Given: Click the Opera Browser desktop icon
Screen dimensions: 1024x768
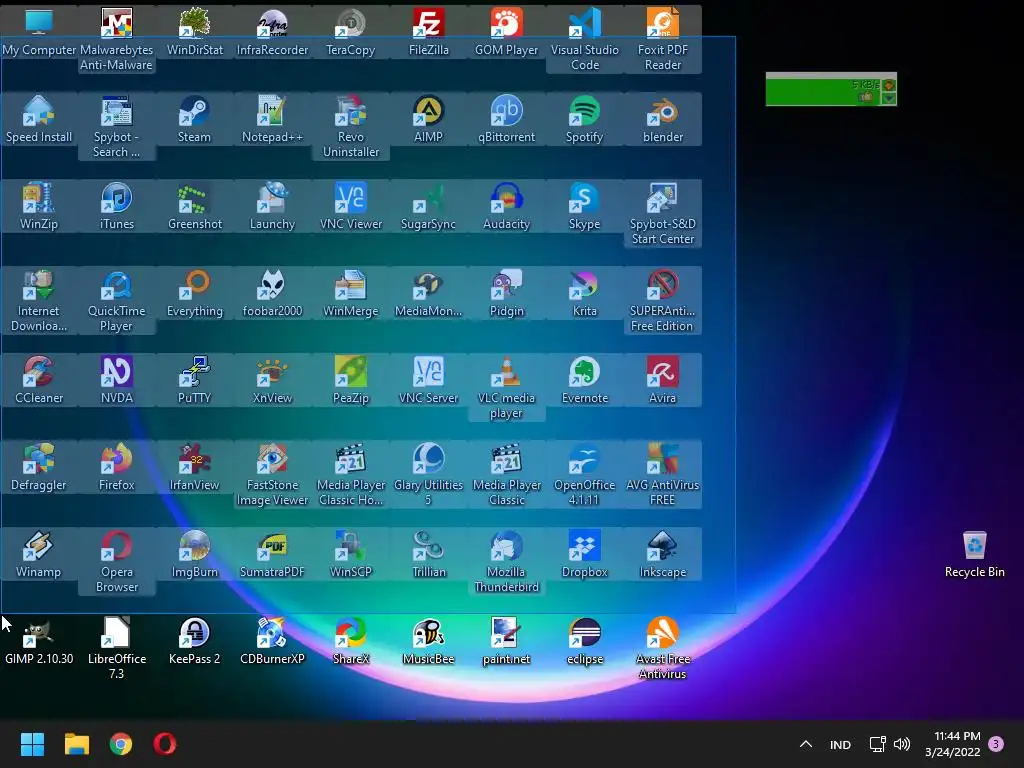Looking at the screenshot, I should (x=116, y=561).
